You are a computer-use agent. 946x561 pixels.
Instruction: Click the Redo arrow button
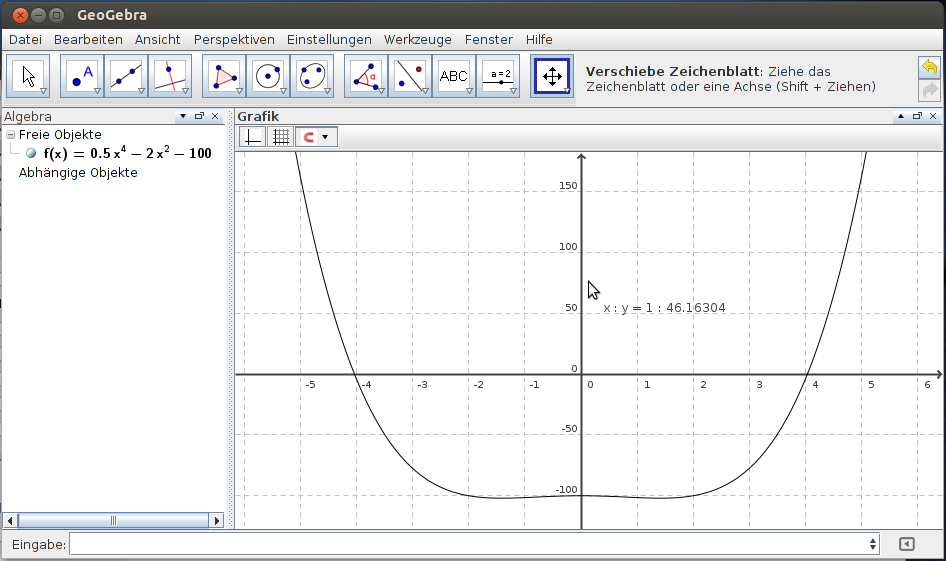coord(930,90)
